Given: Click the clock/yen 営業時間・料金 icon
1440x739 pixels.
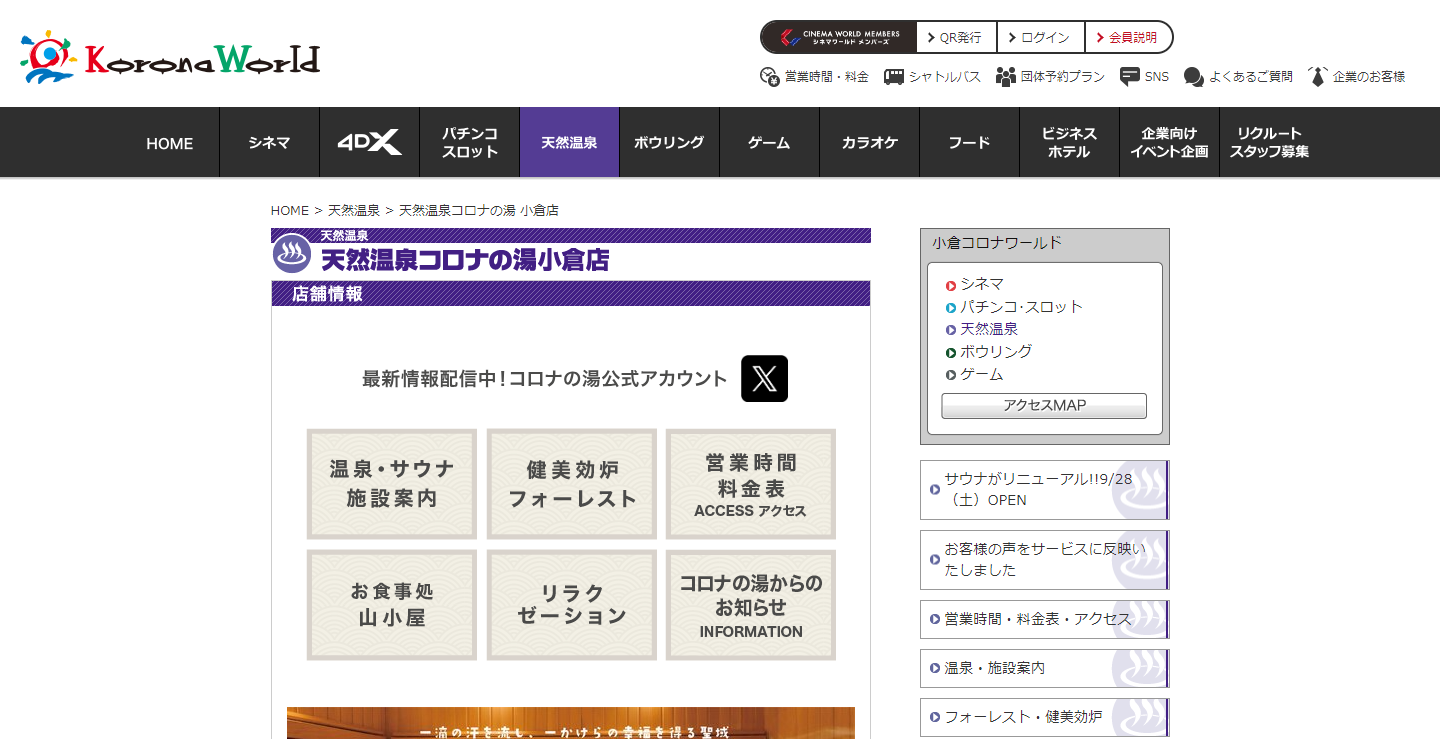Looking at the screenshot, I should point(769,77).
